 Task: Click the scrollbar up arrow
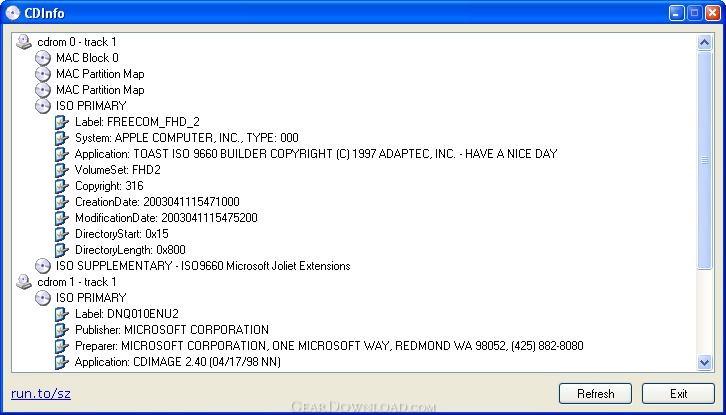[704, 43]
